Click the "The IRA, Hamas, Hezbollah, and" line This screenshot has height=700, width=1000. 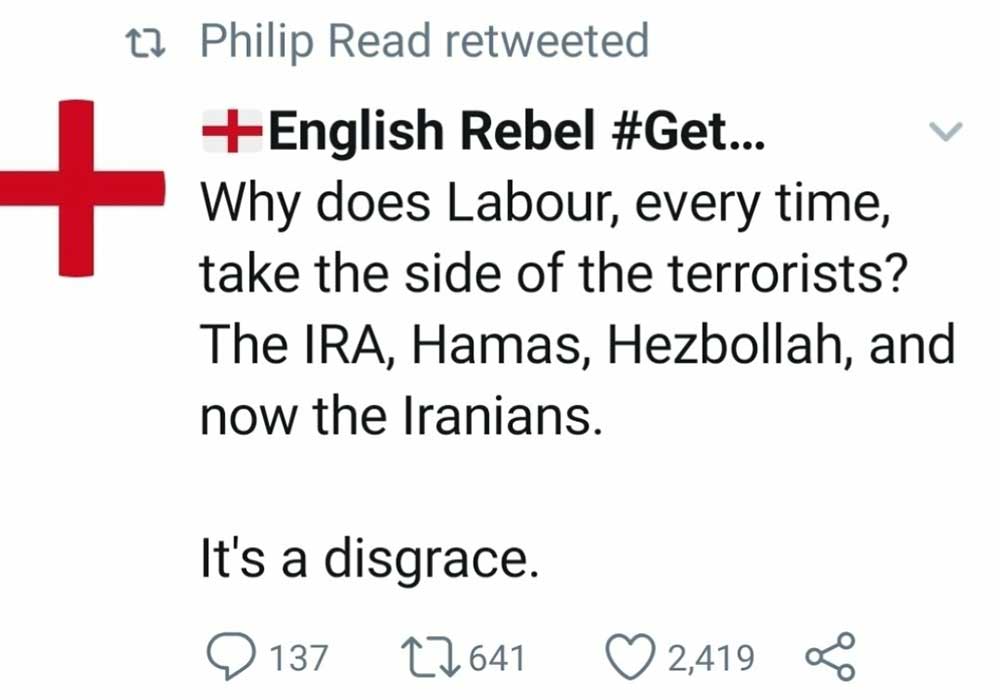click(x=578, y=346)
